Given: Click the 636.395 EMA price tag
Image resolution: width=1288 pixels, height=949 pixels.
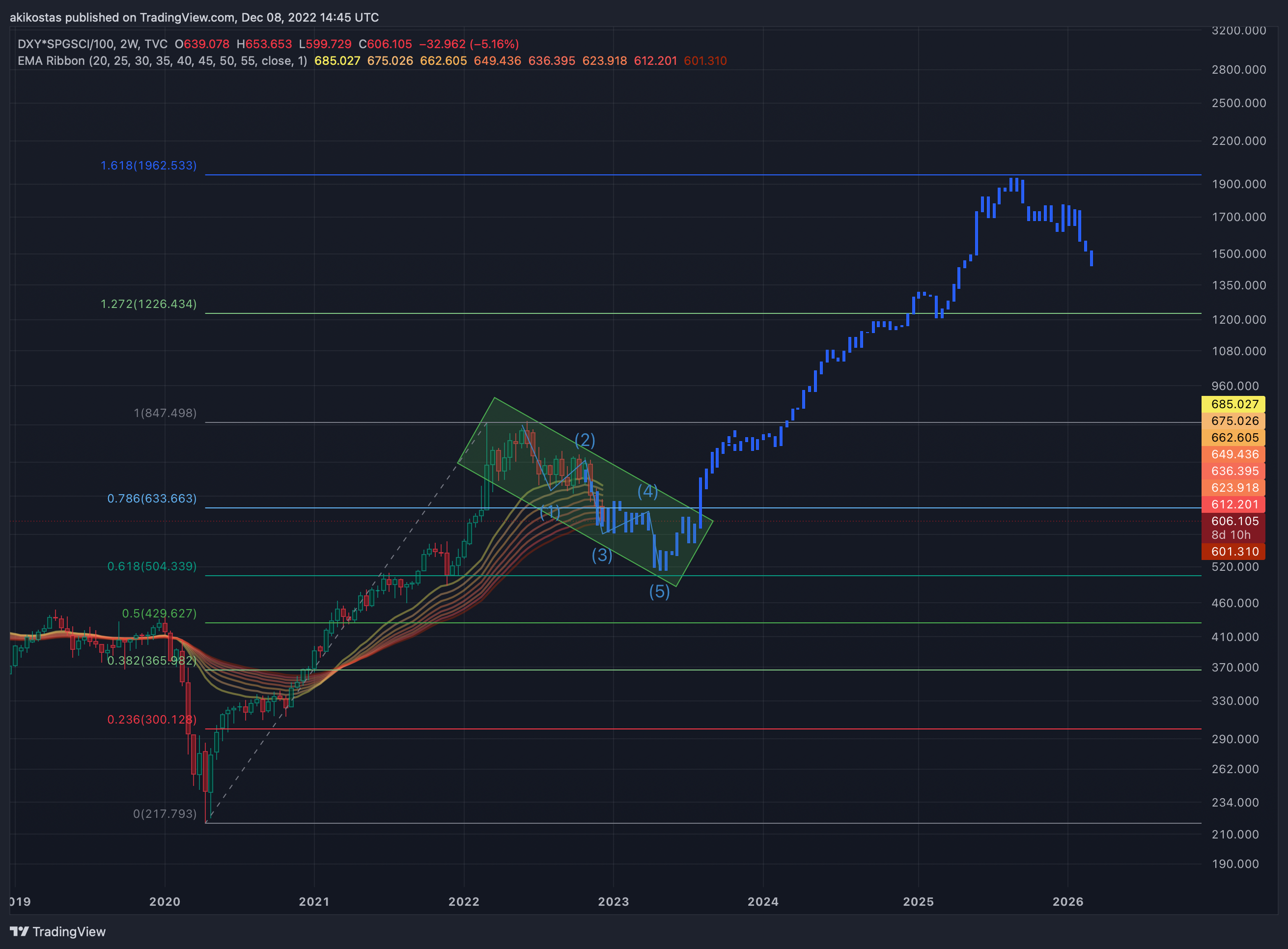Looking at the screenshot, I should 1233,471.
